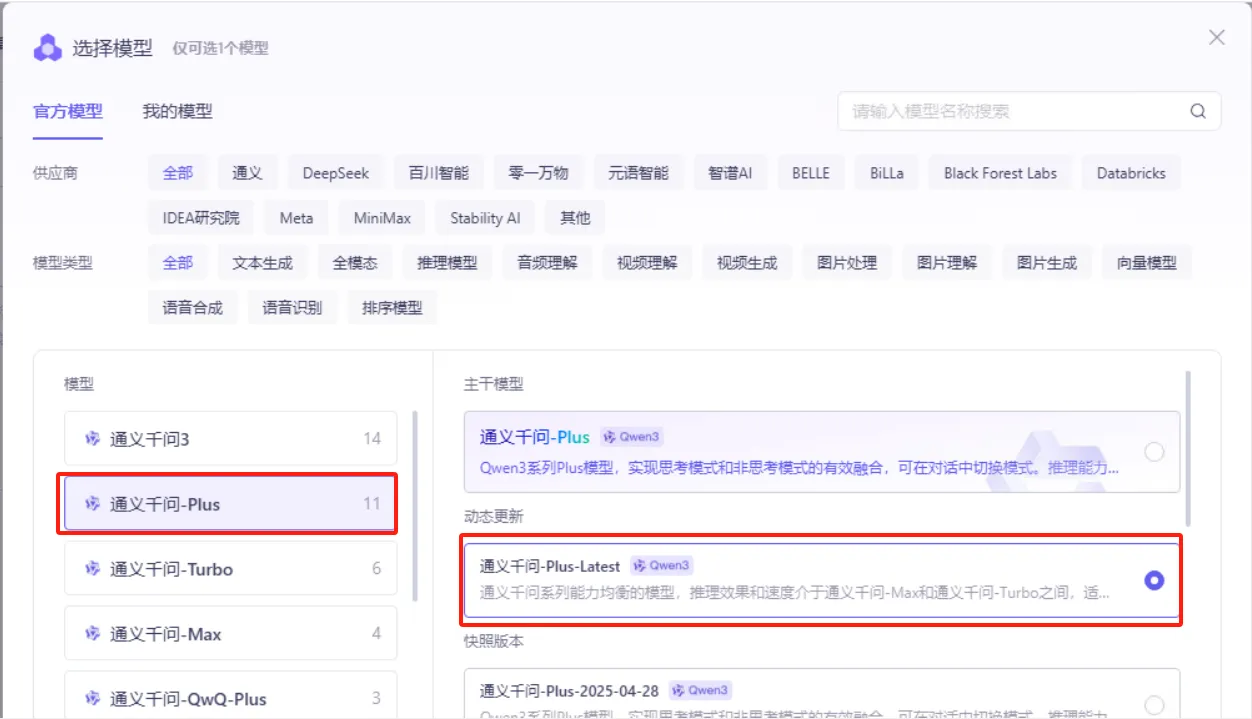The image size is (1252, 719).
Task: Click the icon beside 通义千问-QwQ-Plus
Action: 93,699
